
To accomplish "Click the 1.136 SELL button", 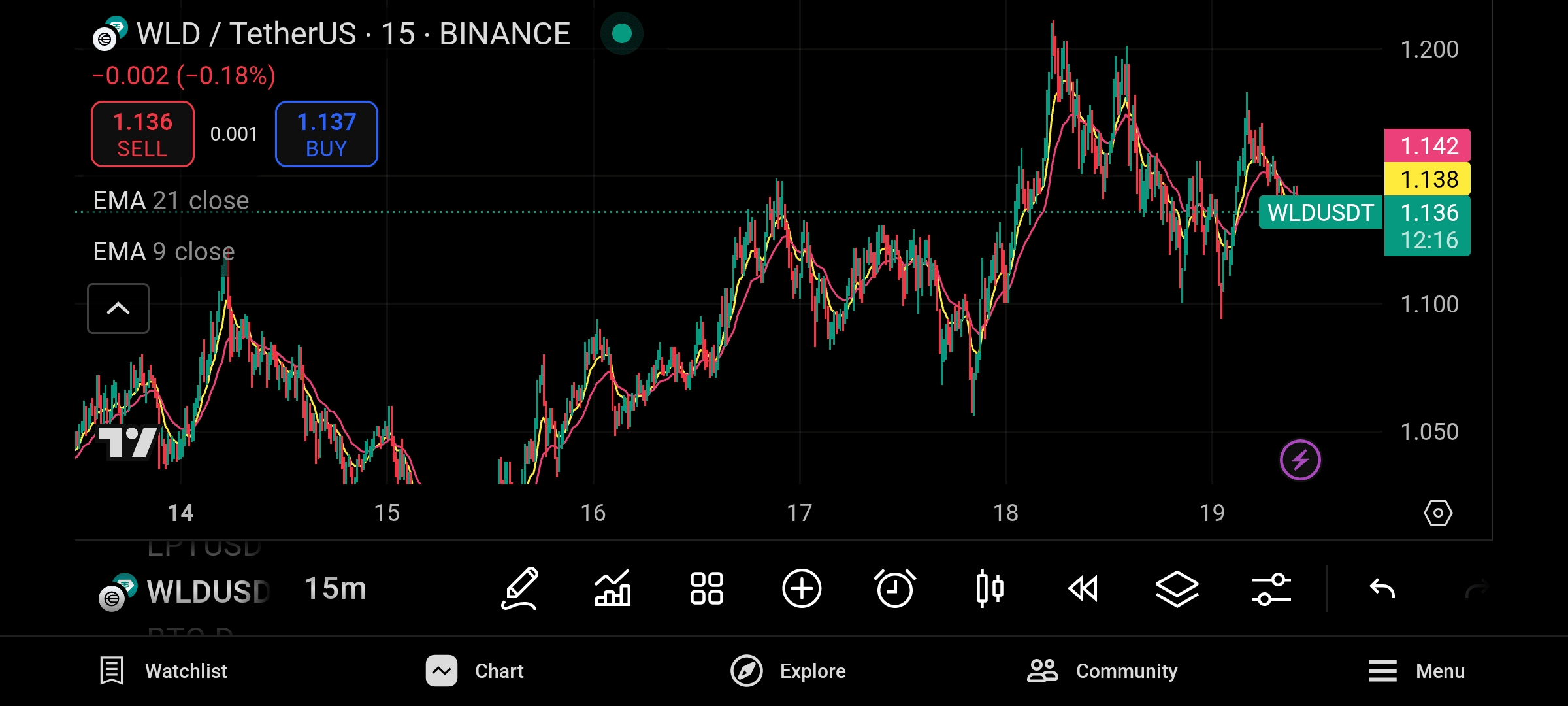I will (x=142, y=134).
